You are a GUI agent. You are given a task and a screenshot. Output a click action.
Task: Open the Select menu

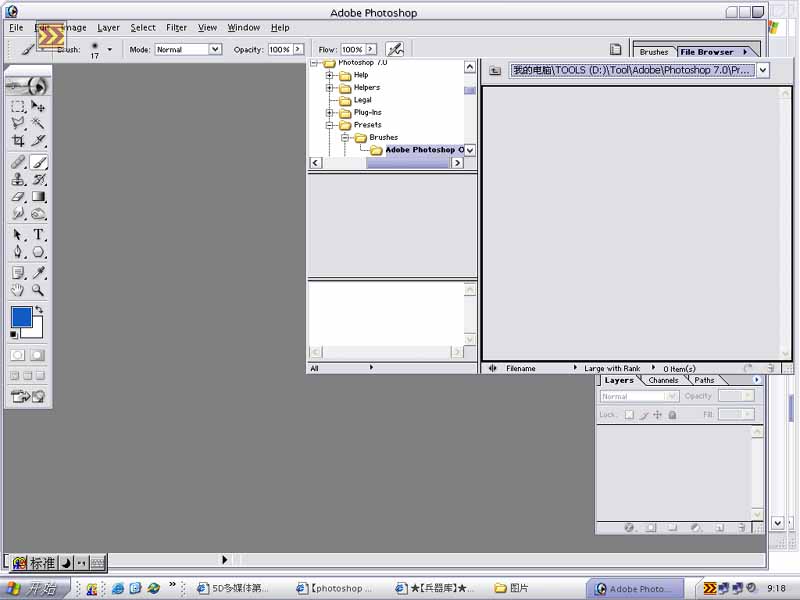143,28
